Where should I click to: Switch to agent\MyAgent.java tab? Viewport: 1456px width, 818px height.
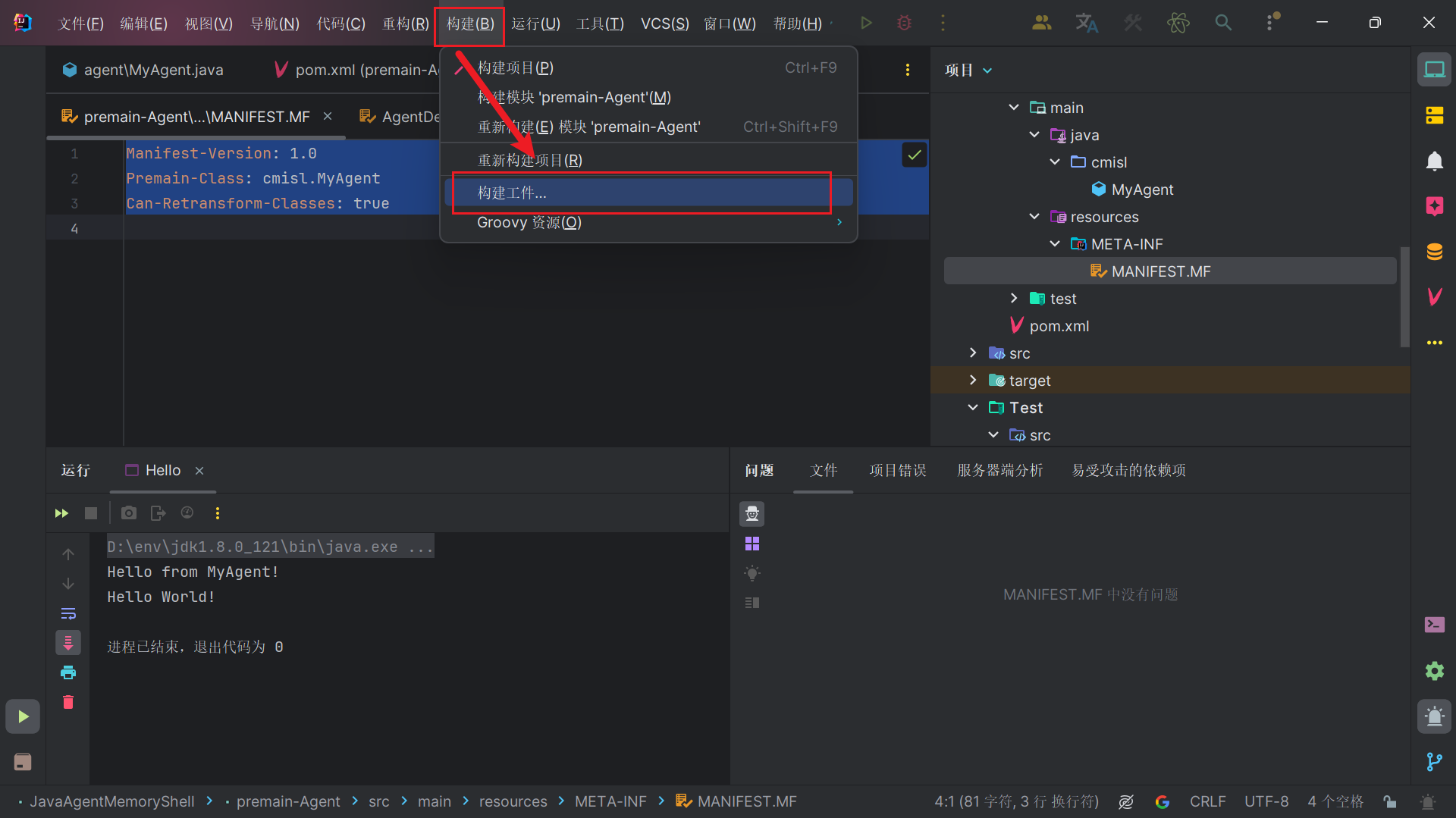point(143,70)
